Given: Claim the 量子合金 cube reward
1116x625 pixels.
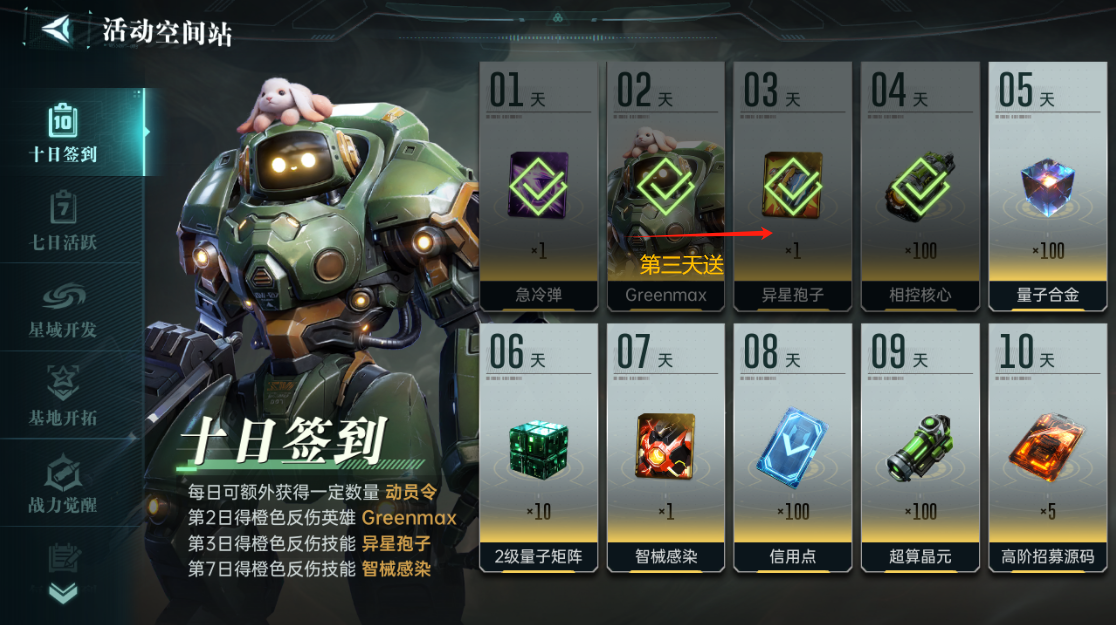Looking at the screenshot, I should [x=1047, y=187].
